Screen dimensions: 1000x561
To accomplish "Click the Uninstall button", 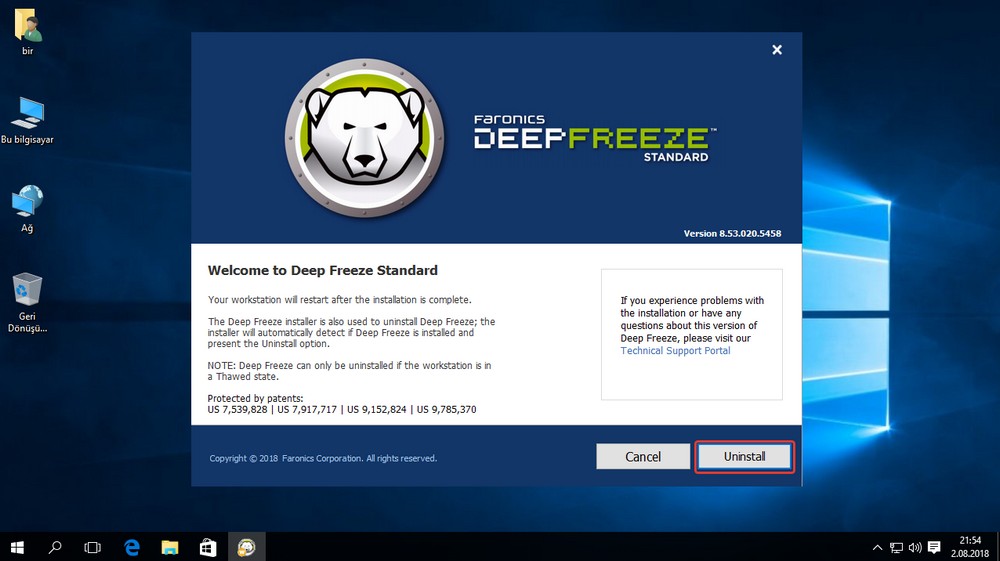I will (x=744, y=457).
